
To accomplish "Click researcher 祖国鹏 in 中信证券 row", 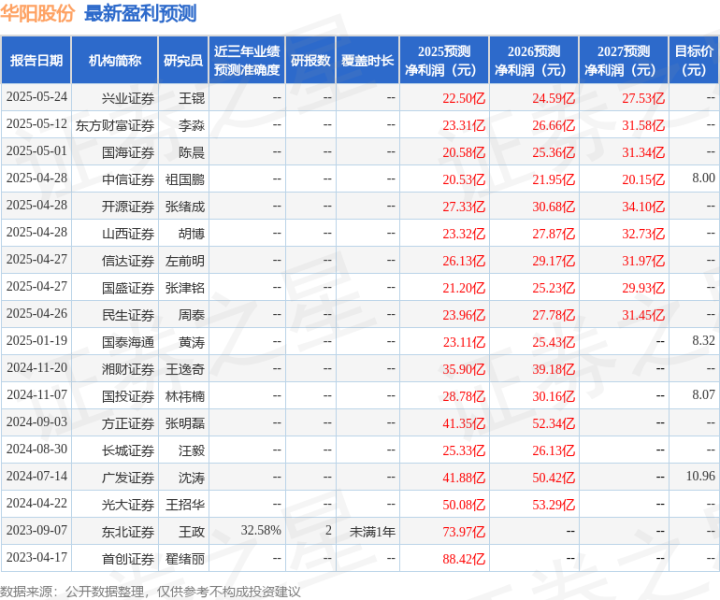I will click(x=185, y=179).
